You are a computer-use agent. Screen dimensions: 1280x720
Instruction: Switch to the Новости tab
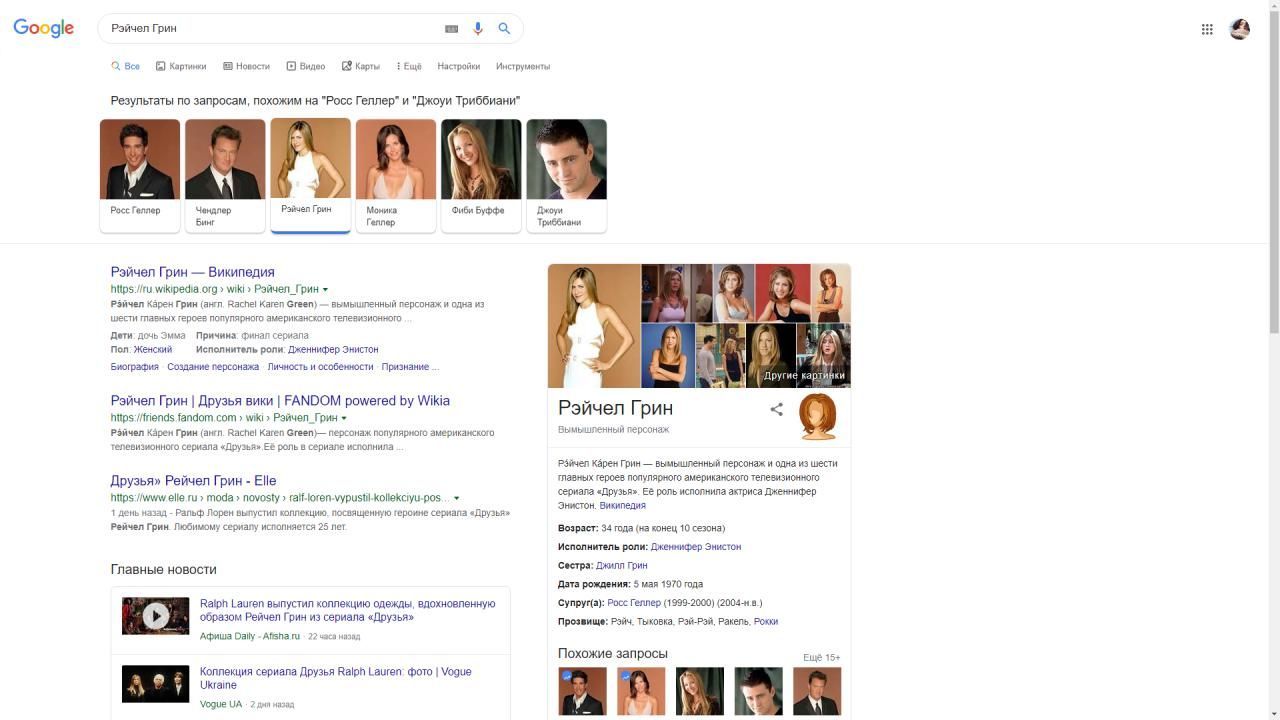[246, 66]
